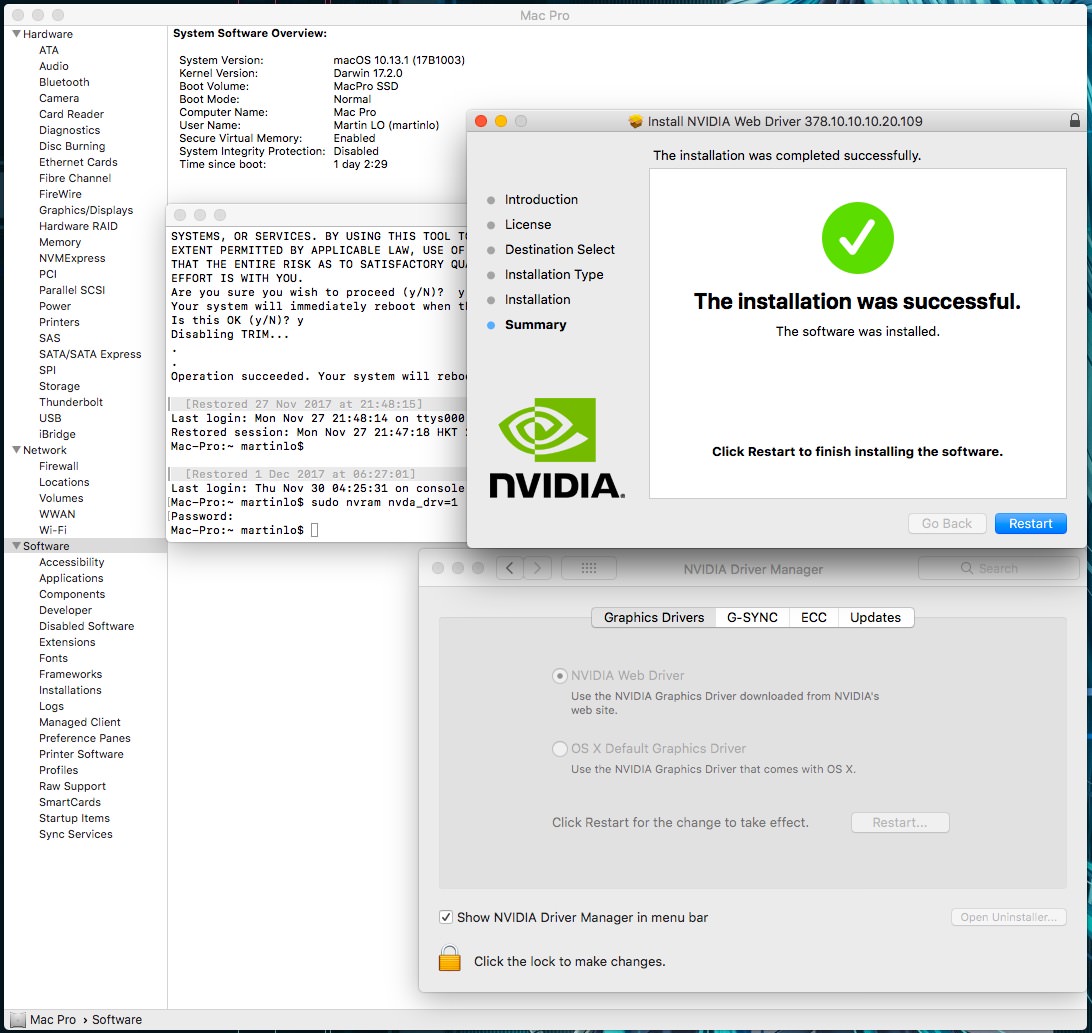This screenshot has width=1092, height=1033.
Task: Select the License step in the installer
Action: click(x=528, y=224)
